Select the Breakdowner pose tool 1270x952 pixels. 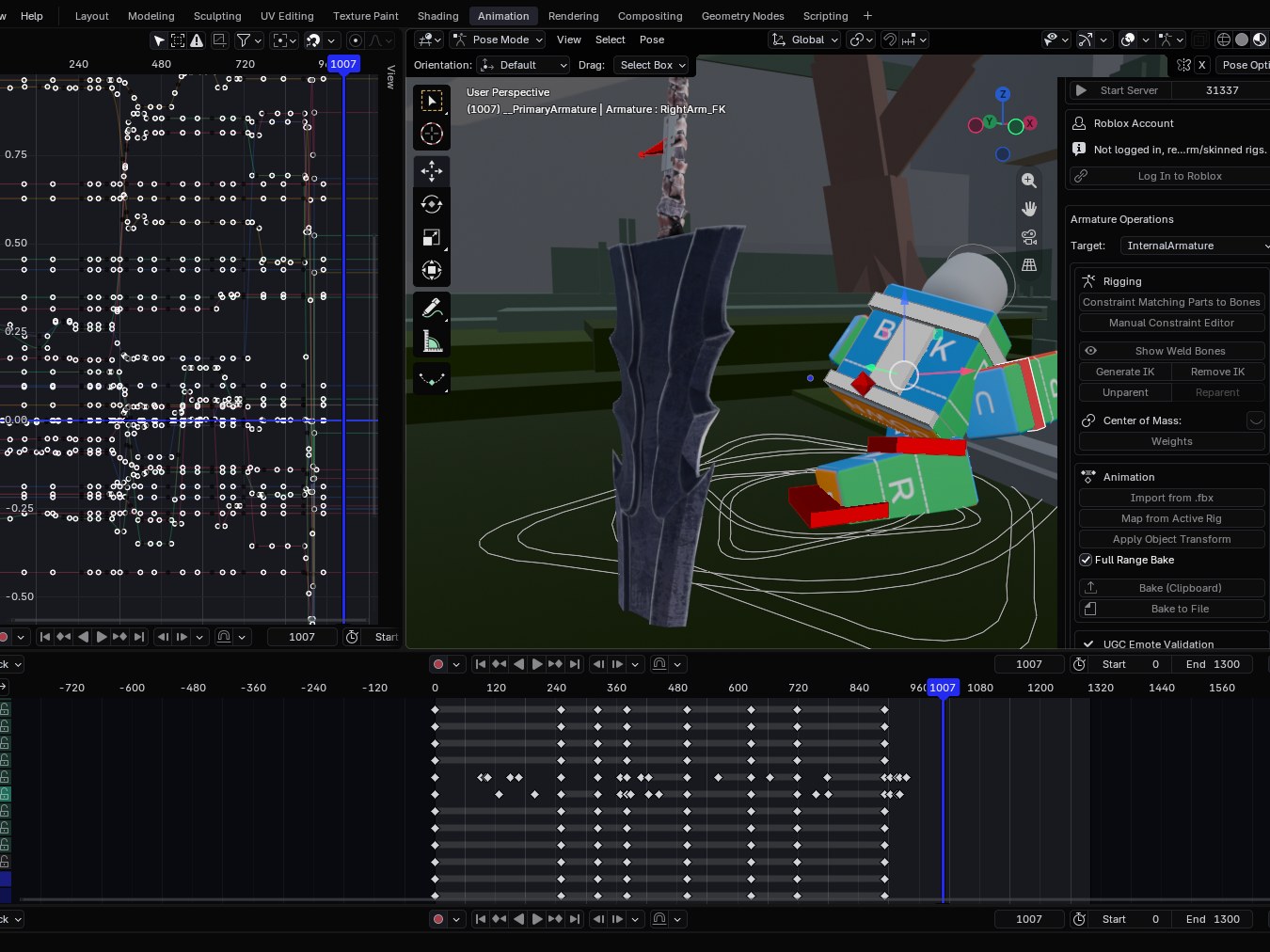click(432, 378)
